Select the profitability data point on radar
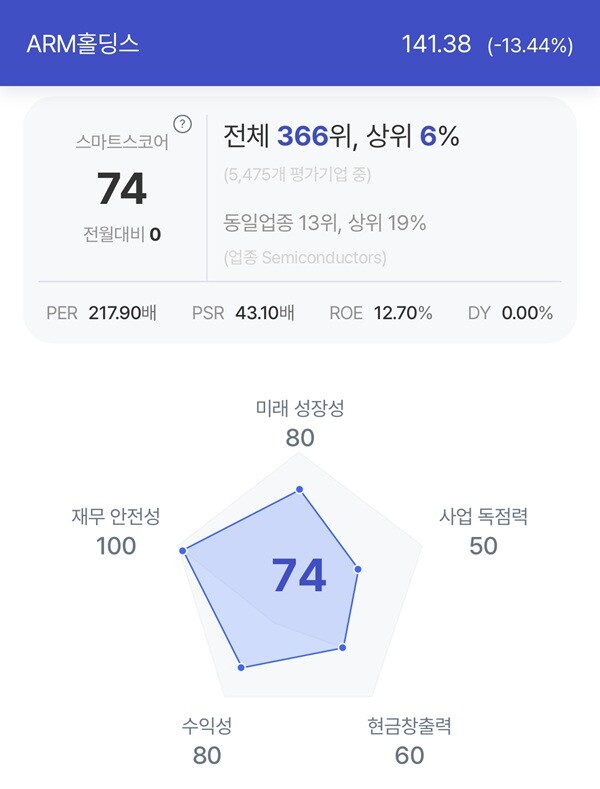The width and height of the screenshot is (600, 789). point(241,667)
